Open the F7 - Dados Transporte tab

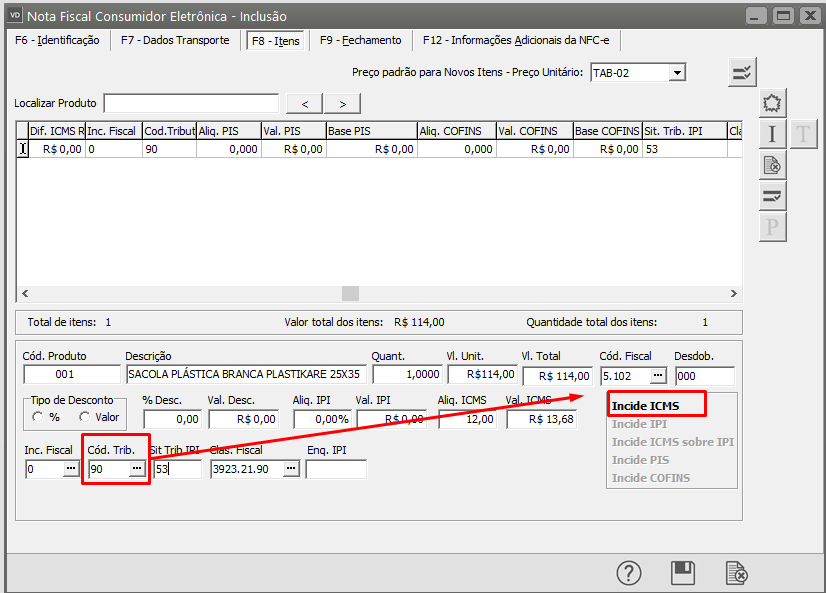coord(175,40)
